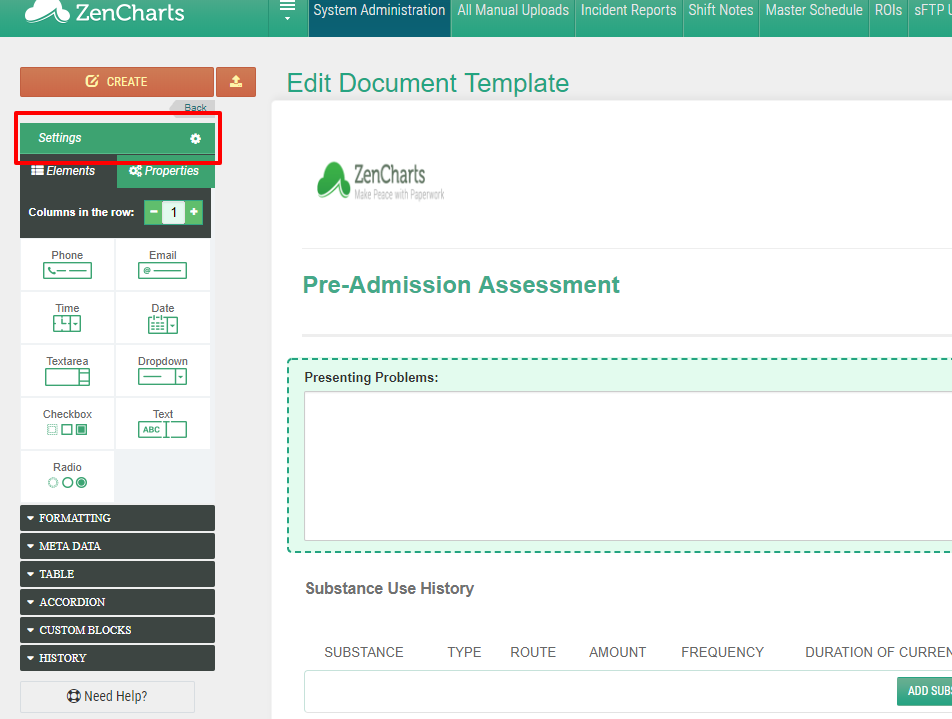Switch to the Elements tab
Image resolution: width=952 pixels, height=719 pixels.
(68, 171)
